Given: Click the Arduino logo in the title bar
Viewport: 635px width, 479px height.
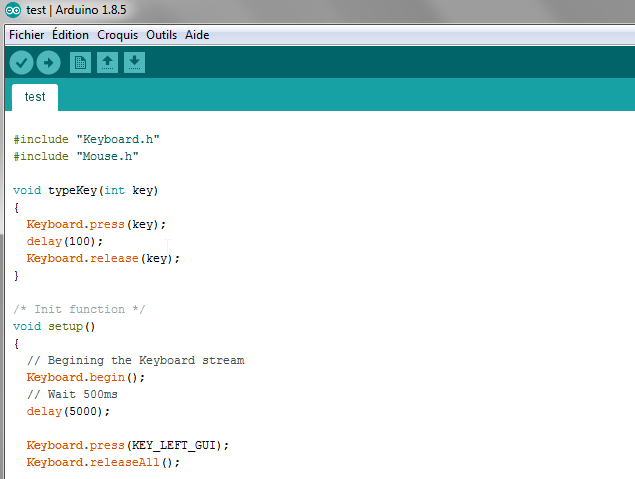Looking at the screenshot, I should click(13, 10).
